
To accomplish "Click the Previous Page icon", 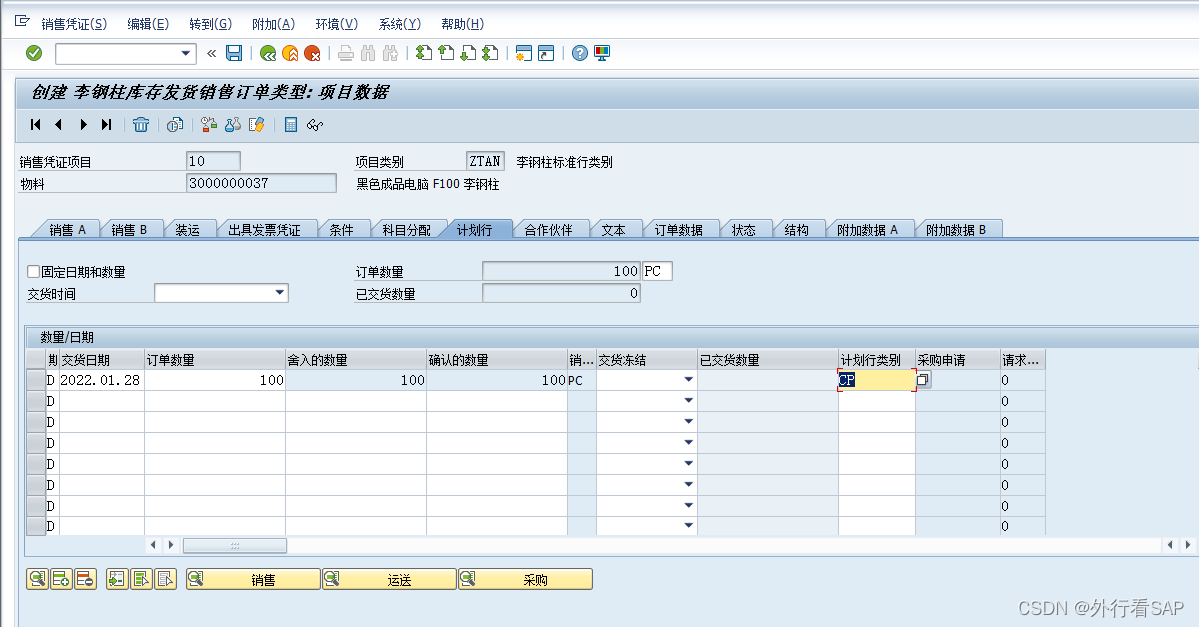I will (x=446, y=53).
